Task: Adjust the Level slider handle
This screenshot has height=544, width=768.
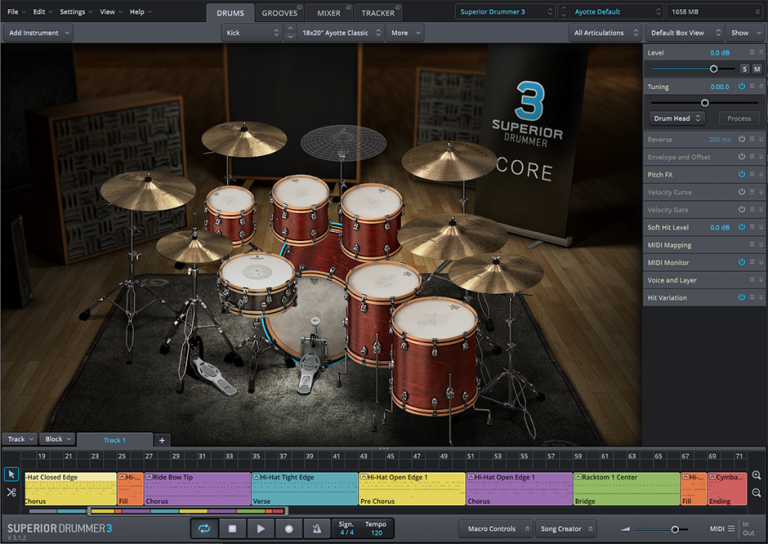Action: pos(714,69)
